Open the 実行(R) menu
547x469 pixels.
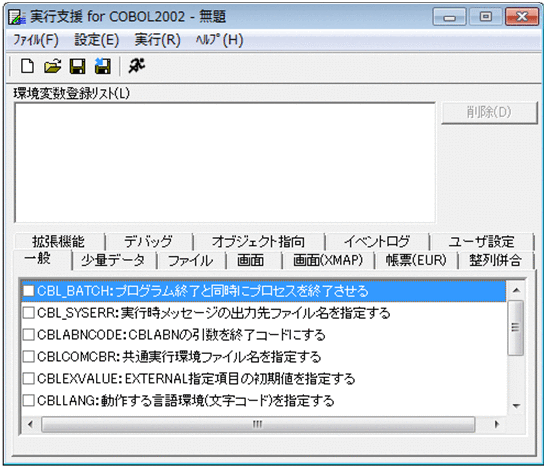click(x=157, y=40)
